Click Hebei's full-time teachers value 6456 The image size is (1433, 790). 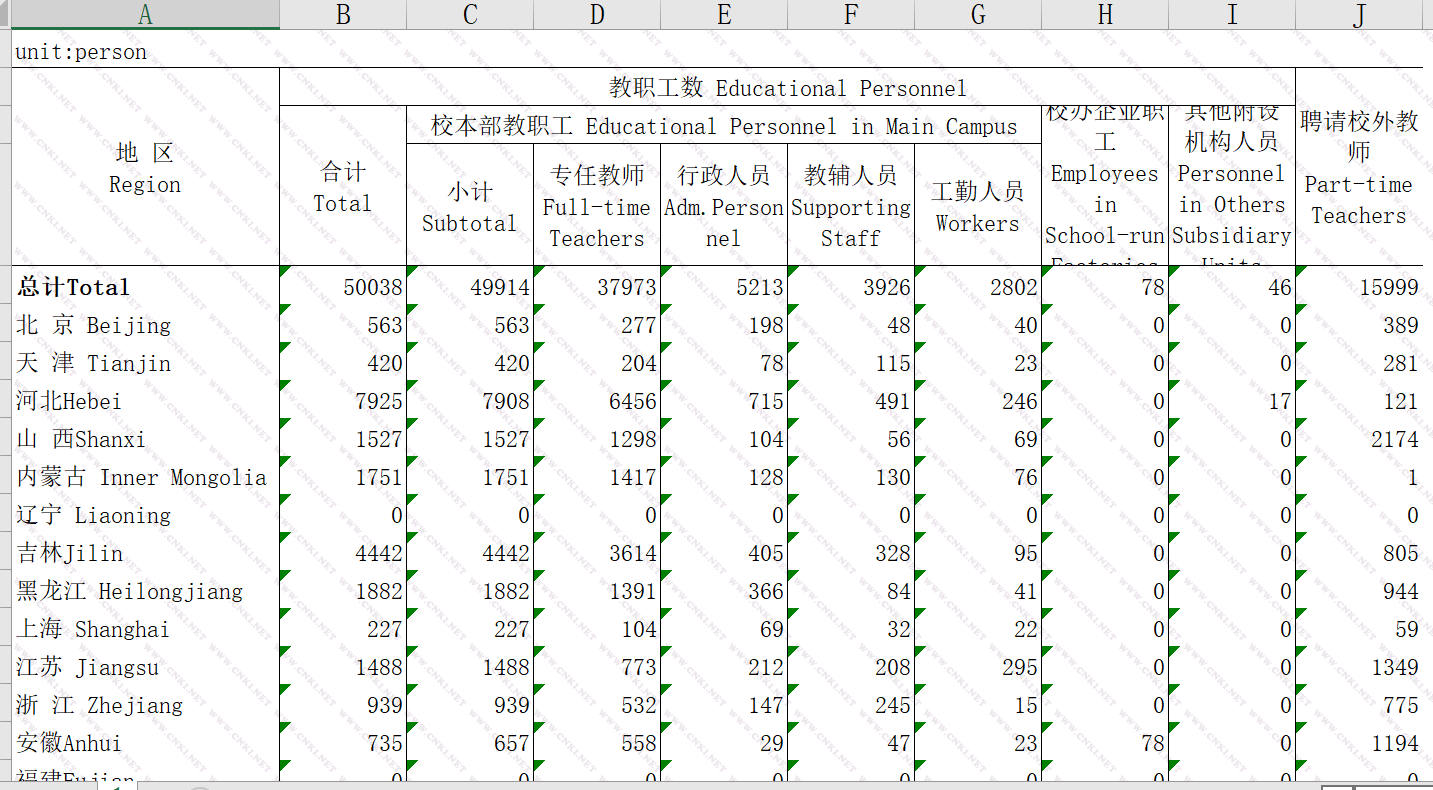coord(597,402)
